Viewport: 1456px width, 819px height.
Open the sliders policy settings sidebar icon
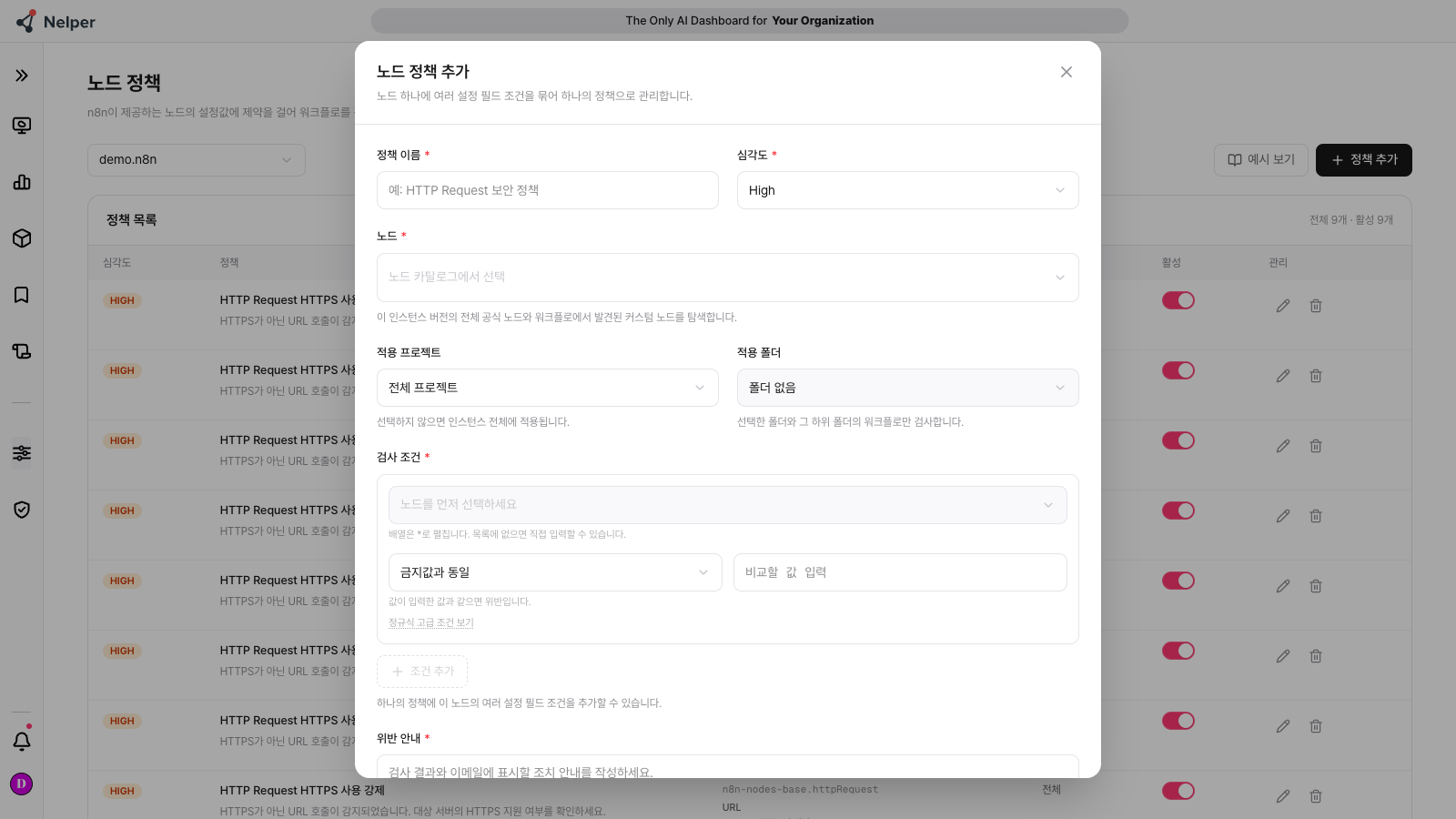tap(22, 453)
